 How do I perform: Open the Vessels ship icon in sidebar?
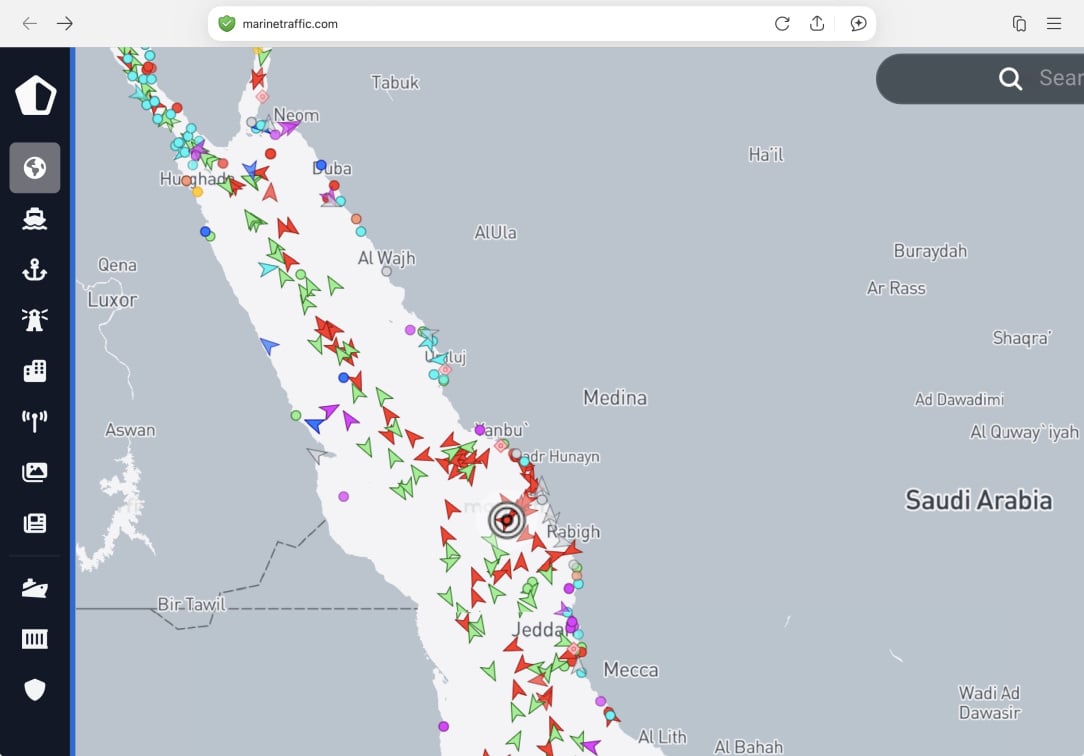click(x=35, y=219)
